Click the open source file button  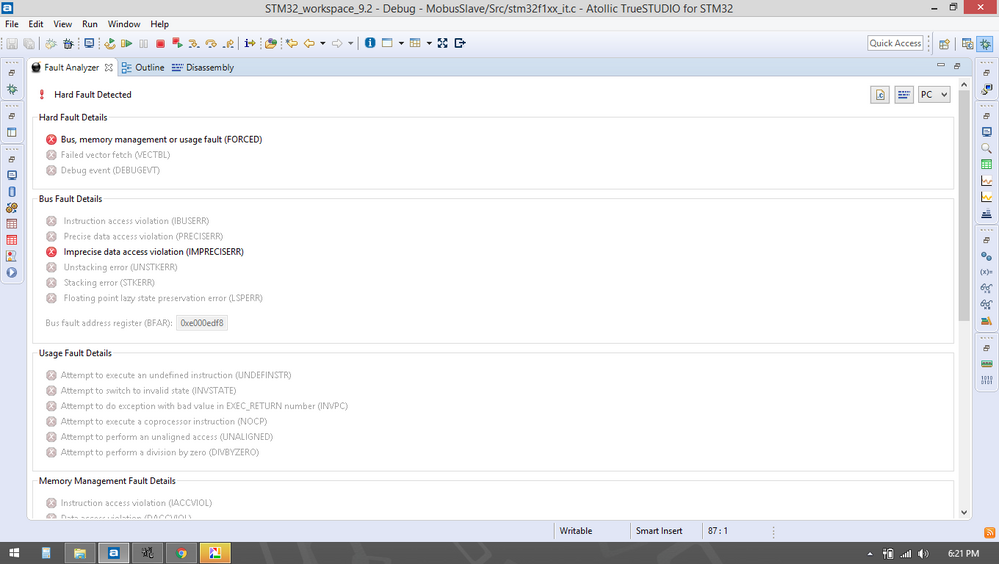click(x=880, y=95)
